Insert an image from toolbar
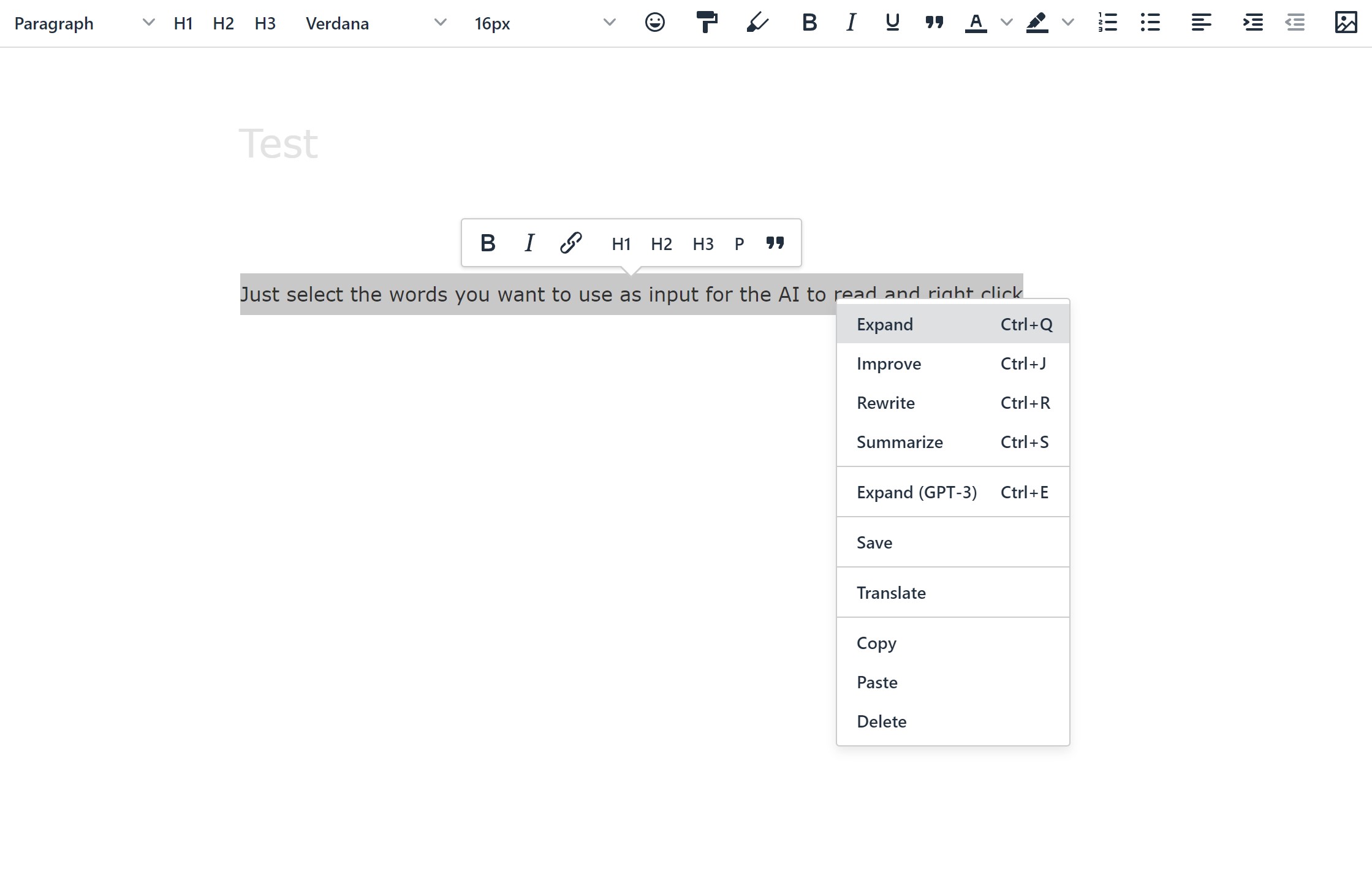The width and height of the screenshot is (1372, 885). tap(1346, 23)
